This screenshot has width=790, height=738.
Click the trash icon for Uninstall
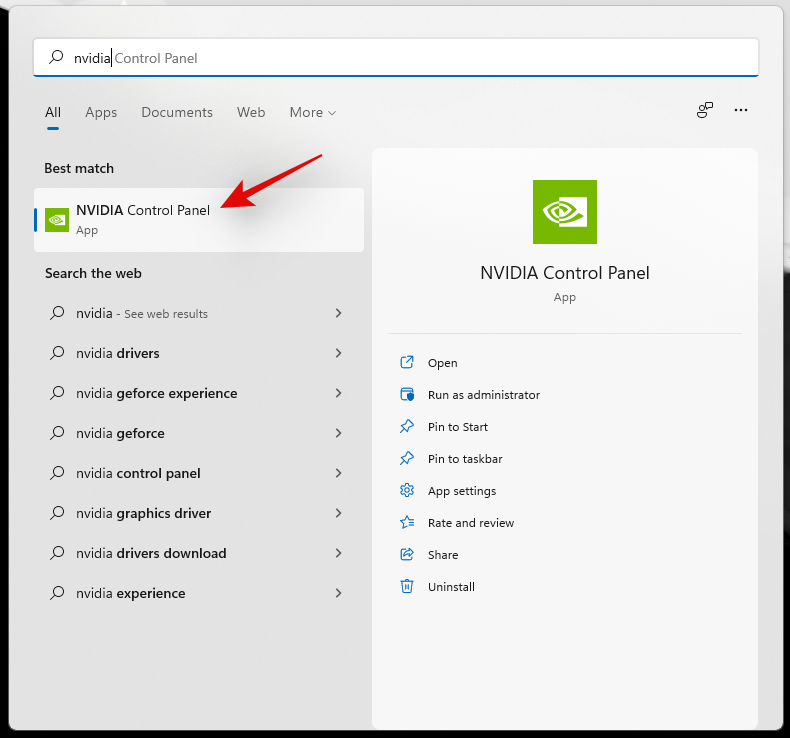(407, 586)
